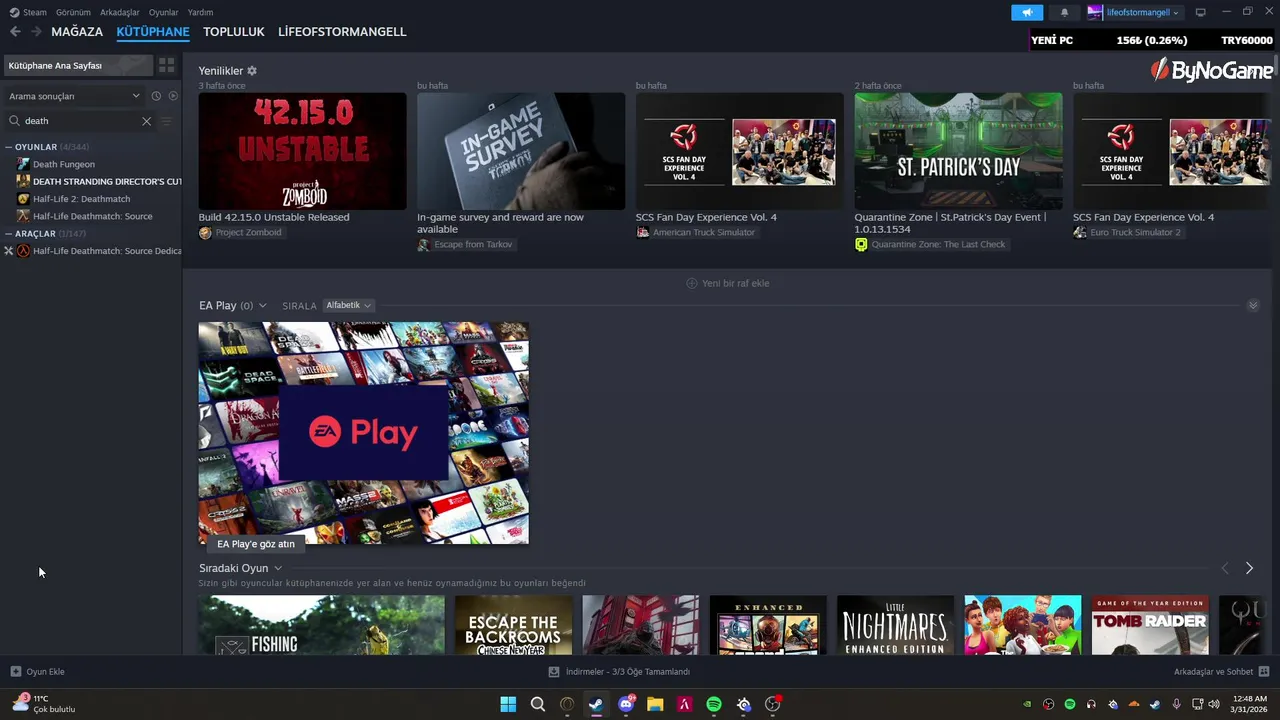The image size is (1280, 720).
Task: Click the library search field
Action: click(82, 121)
